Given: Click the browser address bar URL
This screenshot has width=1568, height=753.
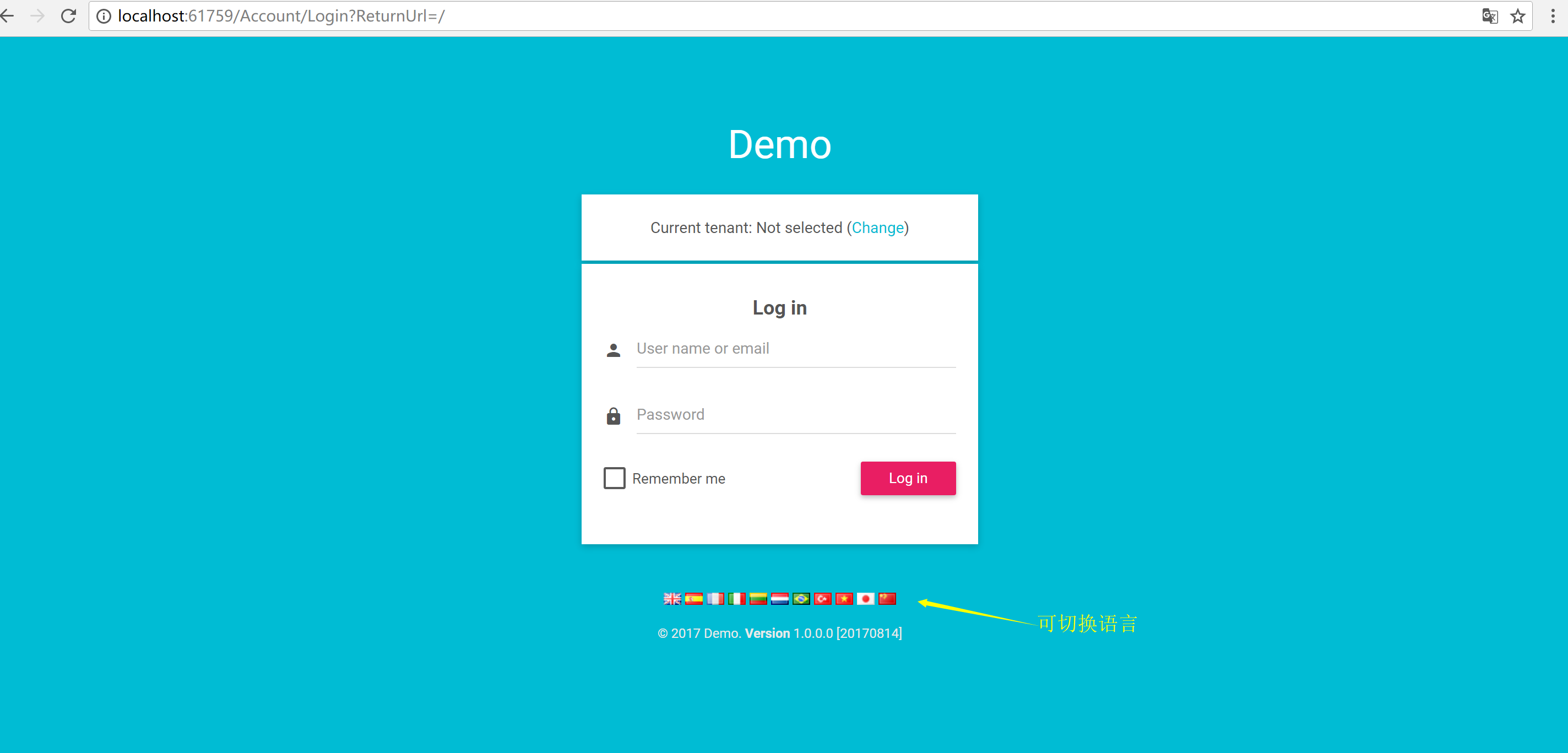Looking at the screenshot, I should (281, 16).
